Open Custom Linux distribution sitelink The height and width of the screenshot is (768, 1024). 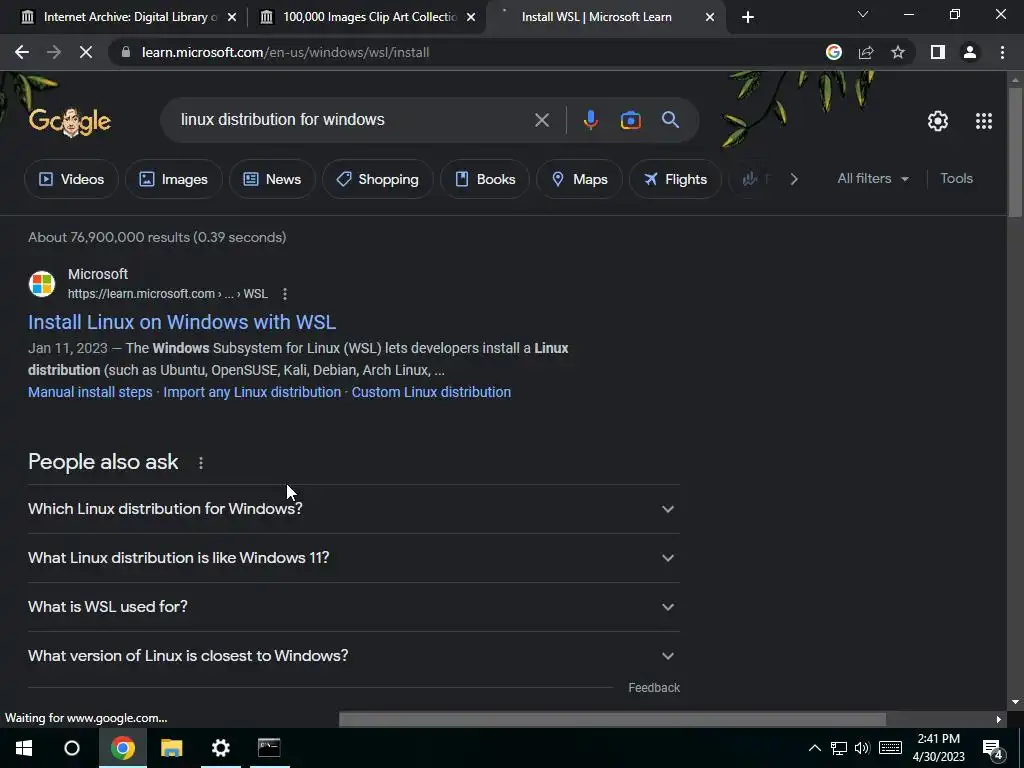coord(431,392)
